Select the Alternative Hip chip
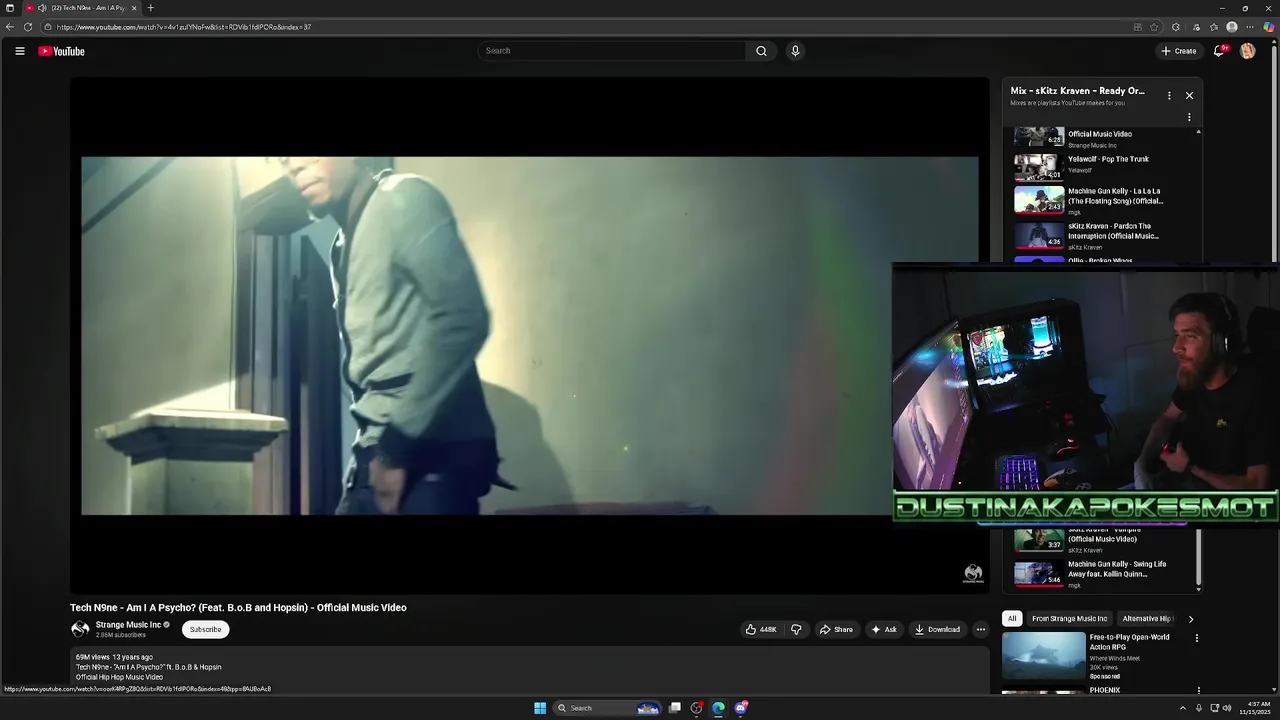Image resolution: width=1280 pixels, height=720 pixels. coord(1147,618)
